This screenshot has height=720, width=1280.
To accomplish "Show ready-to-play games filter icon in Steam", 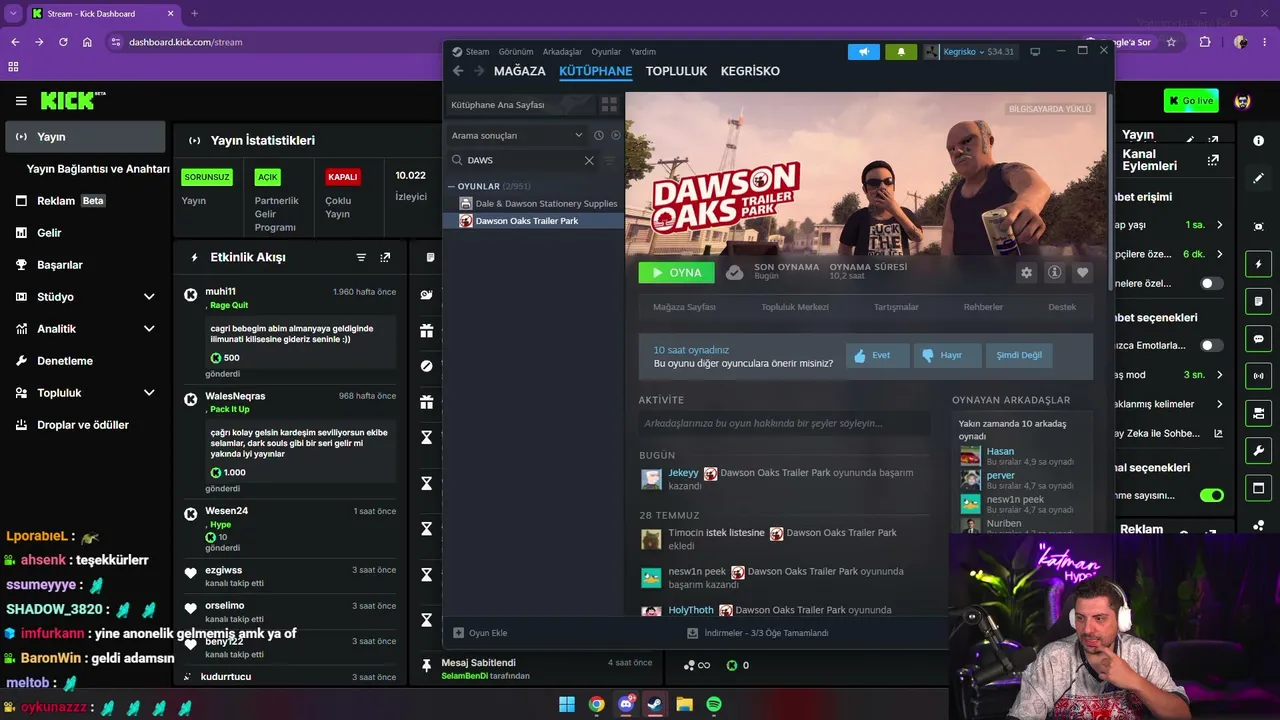I will [616, 135].
